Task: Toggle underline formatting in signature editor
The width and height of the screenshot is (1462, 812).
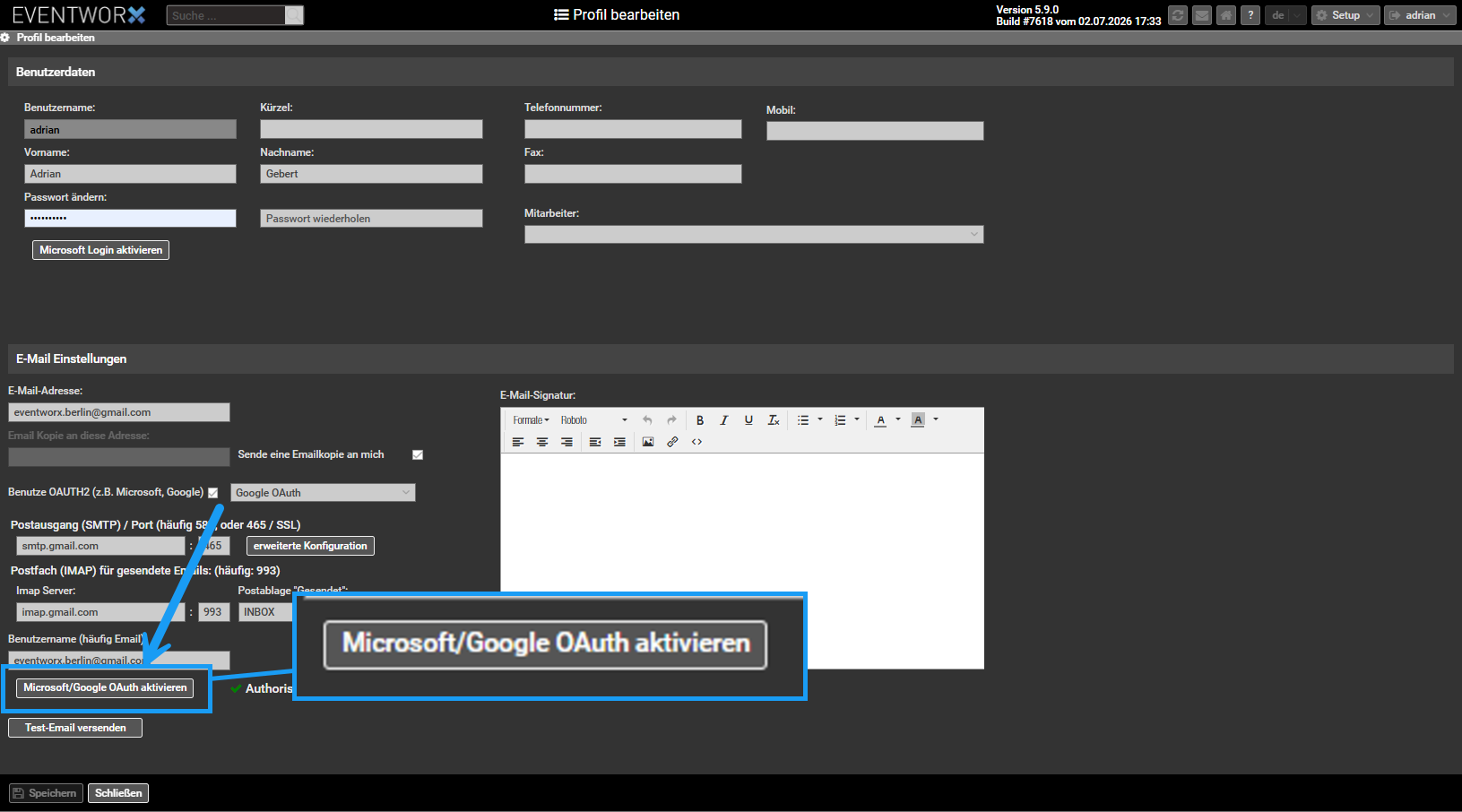Action: (748, 419)
